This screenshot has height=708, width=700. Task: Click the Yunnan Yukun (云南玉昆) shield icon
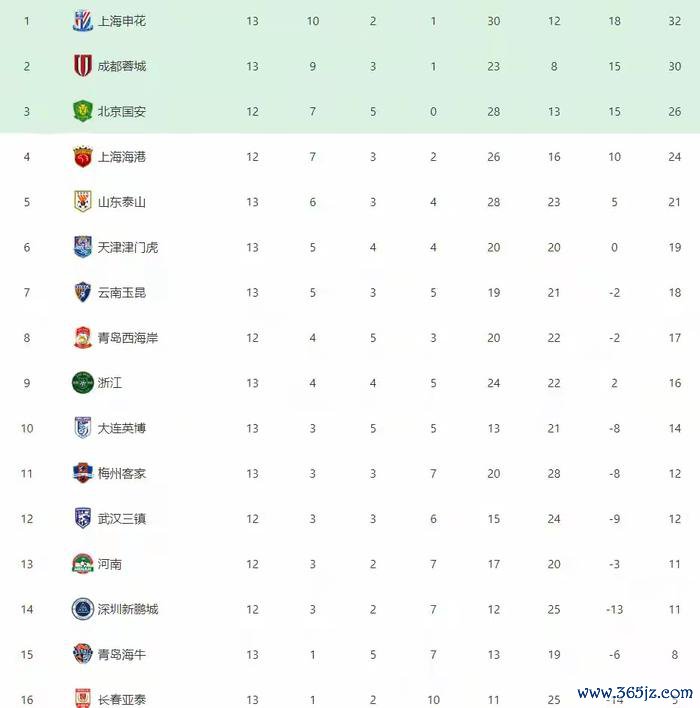pyautogui.click(x=83, y=292)
